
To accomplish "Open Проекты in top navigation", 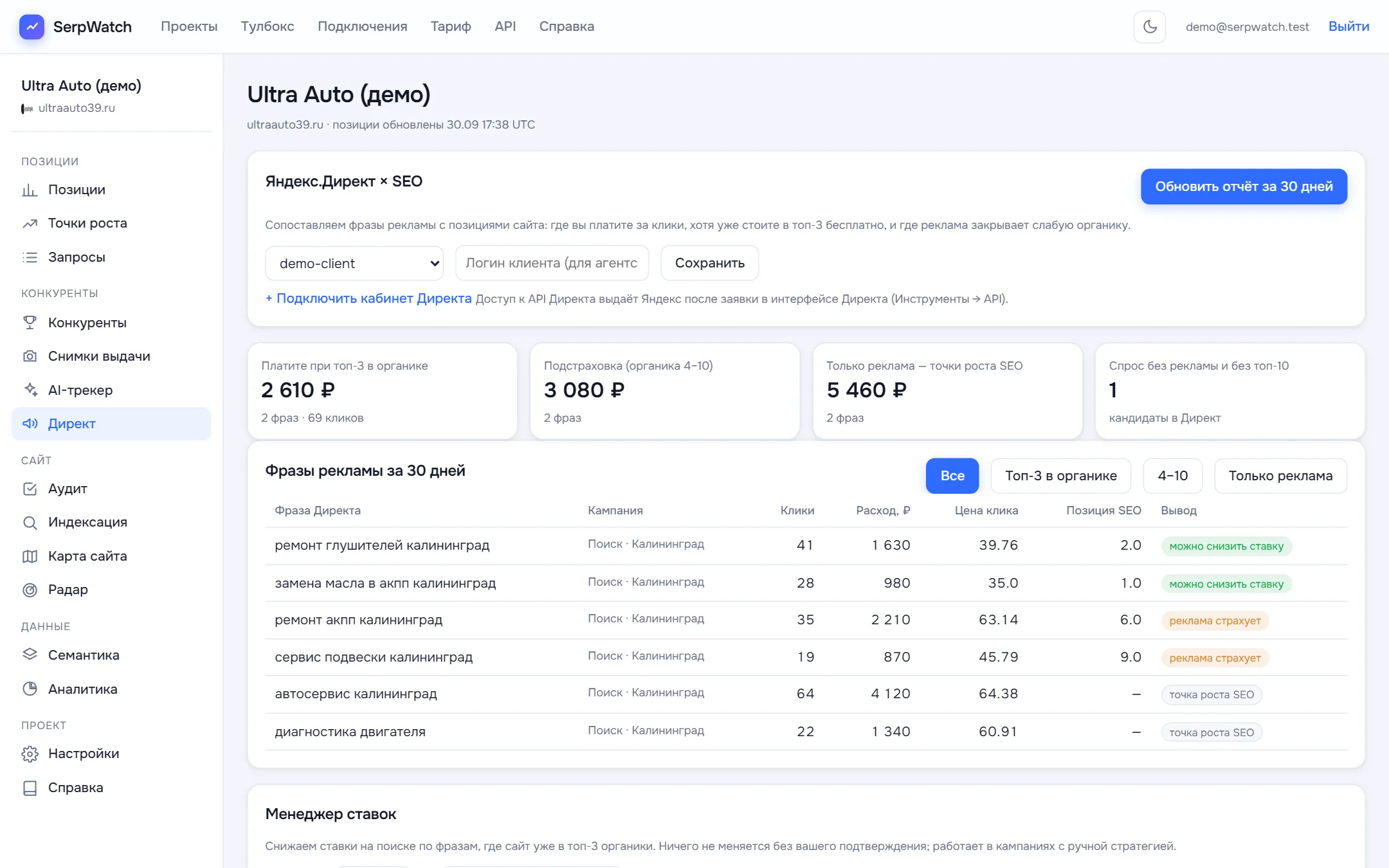I will (189, 26).
